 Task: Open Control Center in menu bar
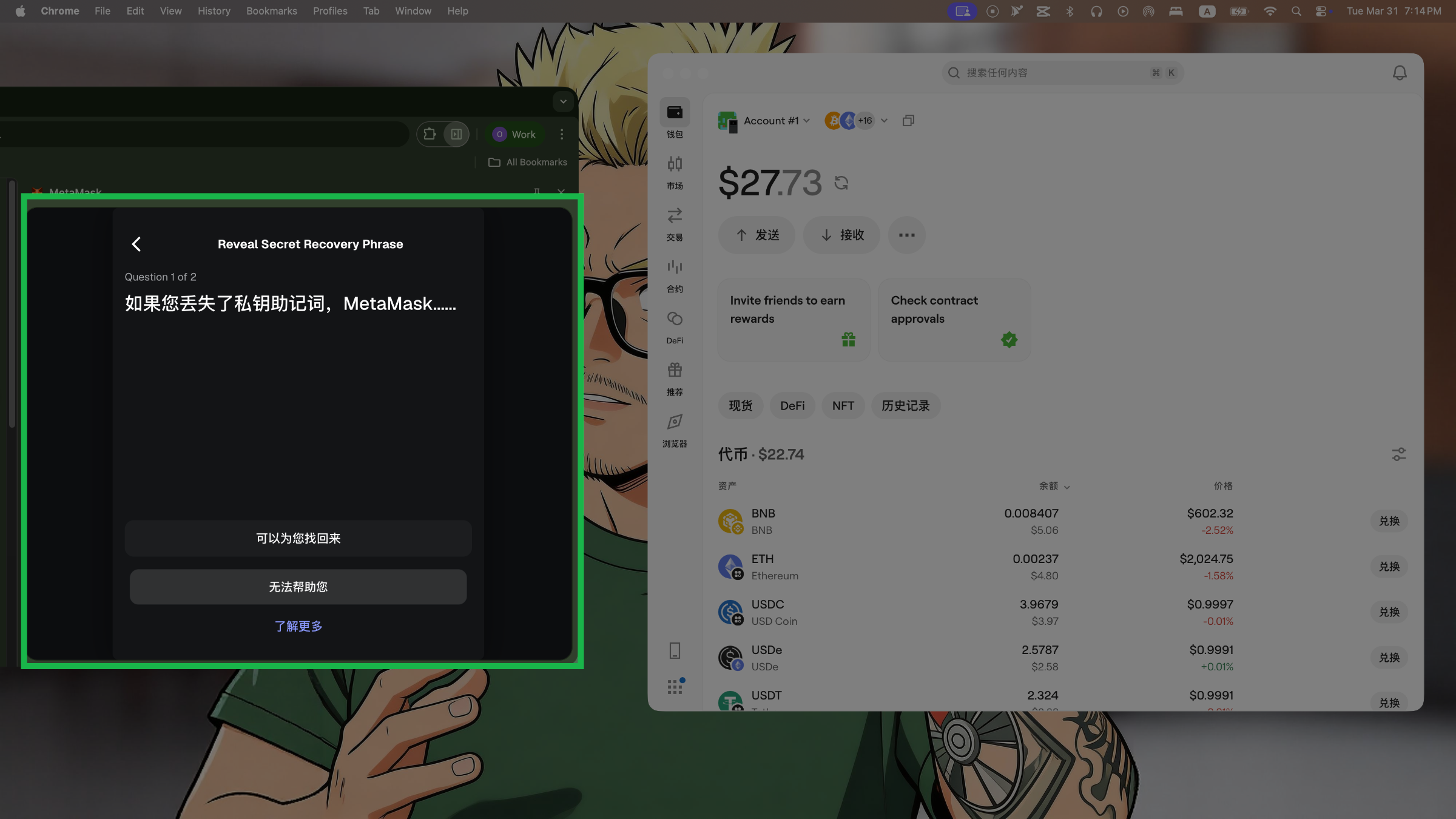(1322, 11)
